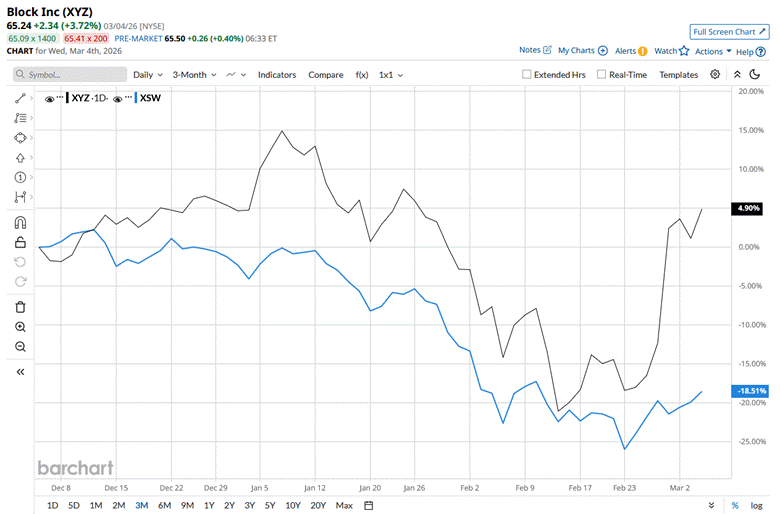This screenshot has height=514, width=780.
Task: Click the trash delete drawings icon
Action: point(21,306)
